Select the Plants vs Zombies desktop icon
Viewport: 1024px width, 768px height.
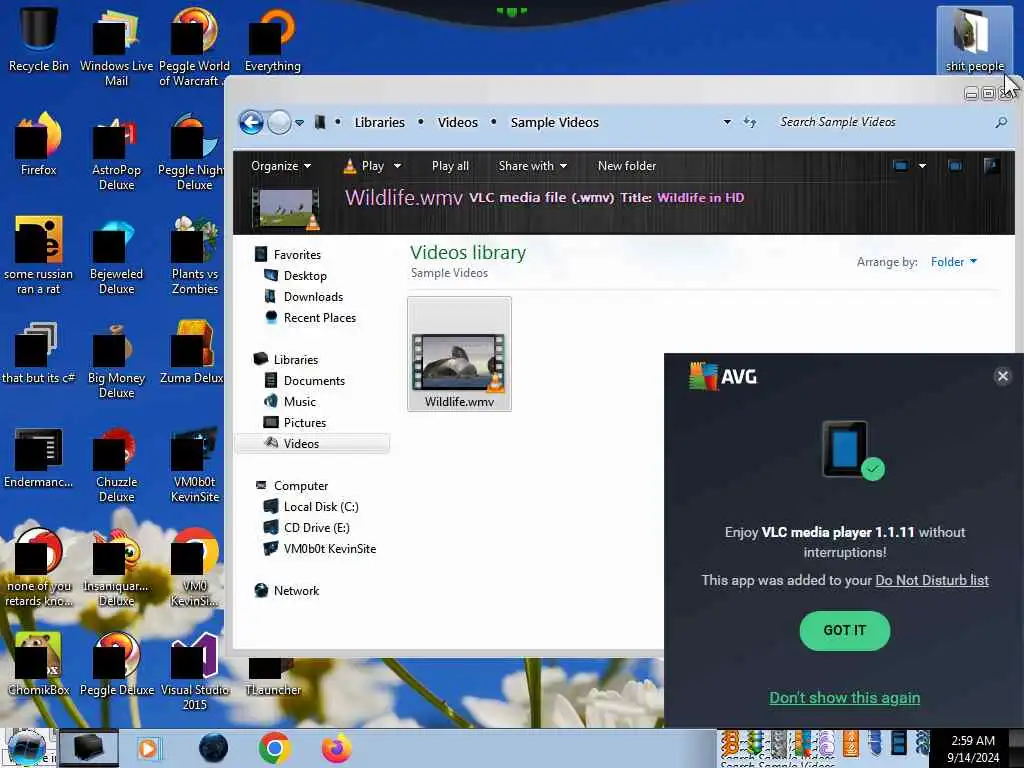point(195,256)
